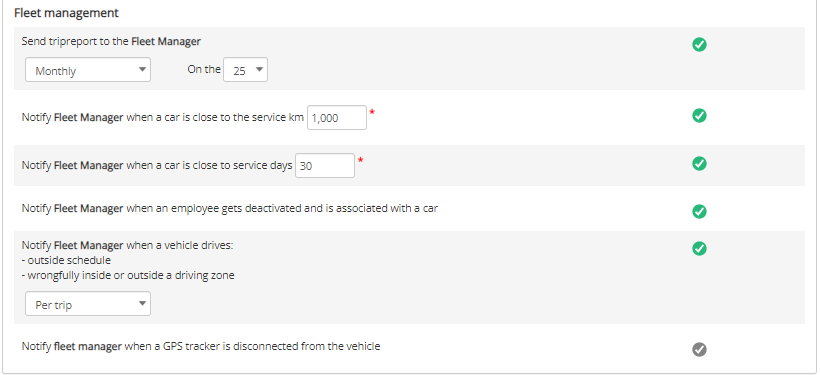This screenshot has width=820, height=375.
Task: Toggle the tripreport green checkmark icon
Action: 699,45
